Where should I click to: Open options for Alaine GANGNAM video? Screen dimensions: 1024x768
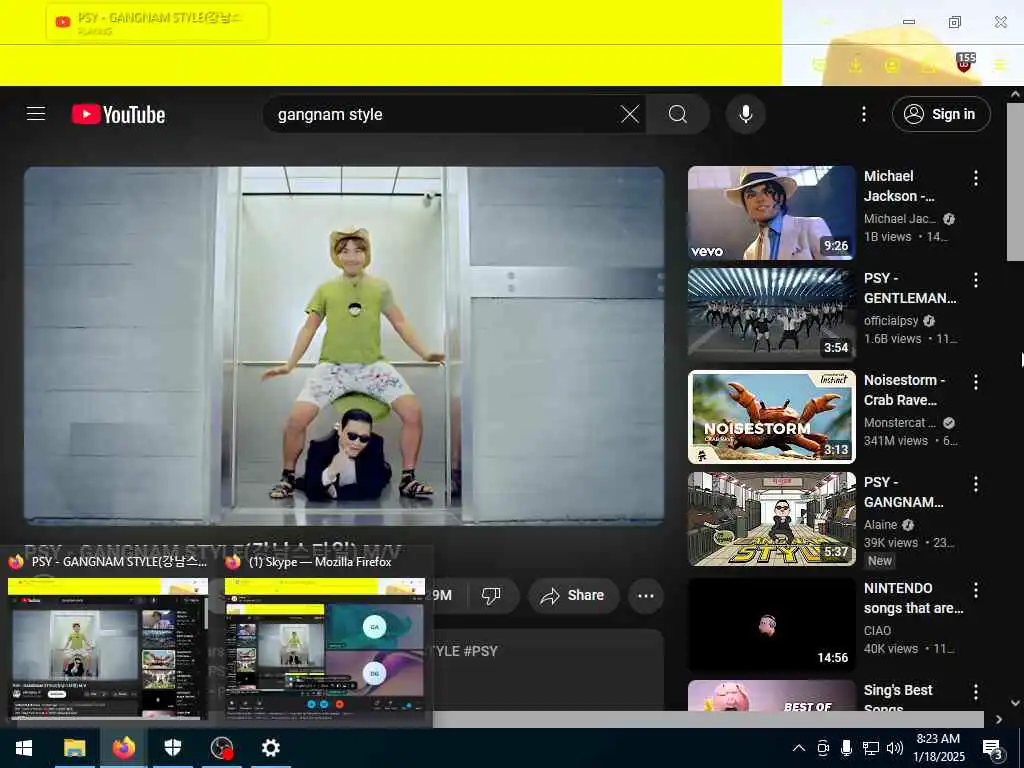pos(976,484)
